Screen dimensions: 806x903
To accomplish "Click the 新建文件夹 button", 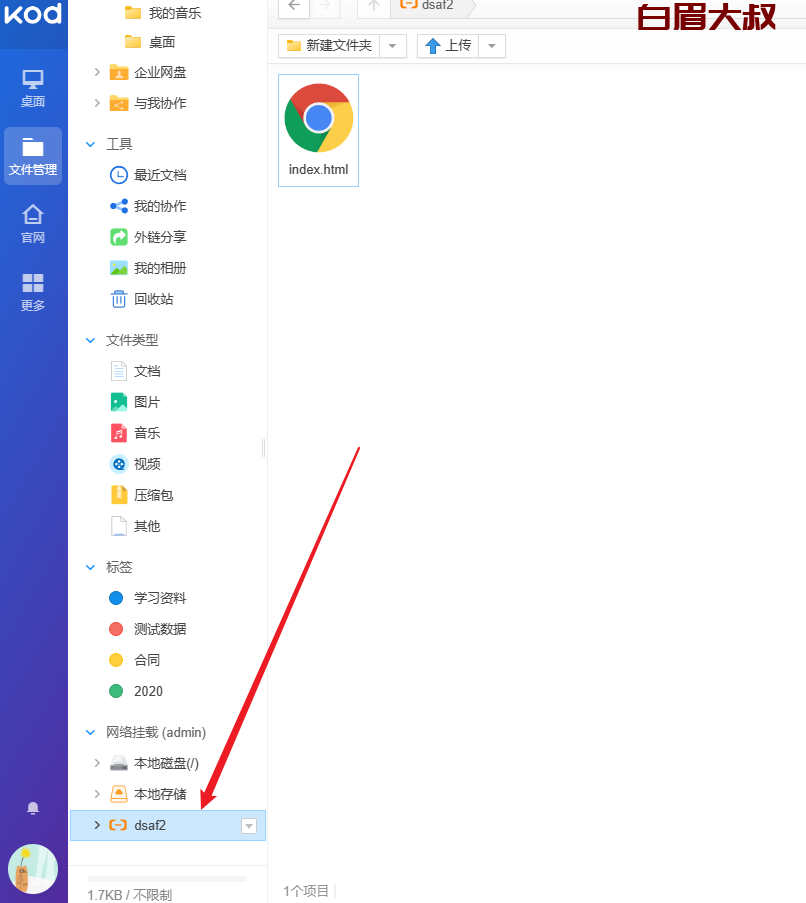I will 329,46.
